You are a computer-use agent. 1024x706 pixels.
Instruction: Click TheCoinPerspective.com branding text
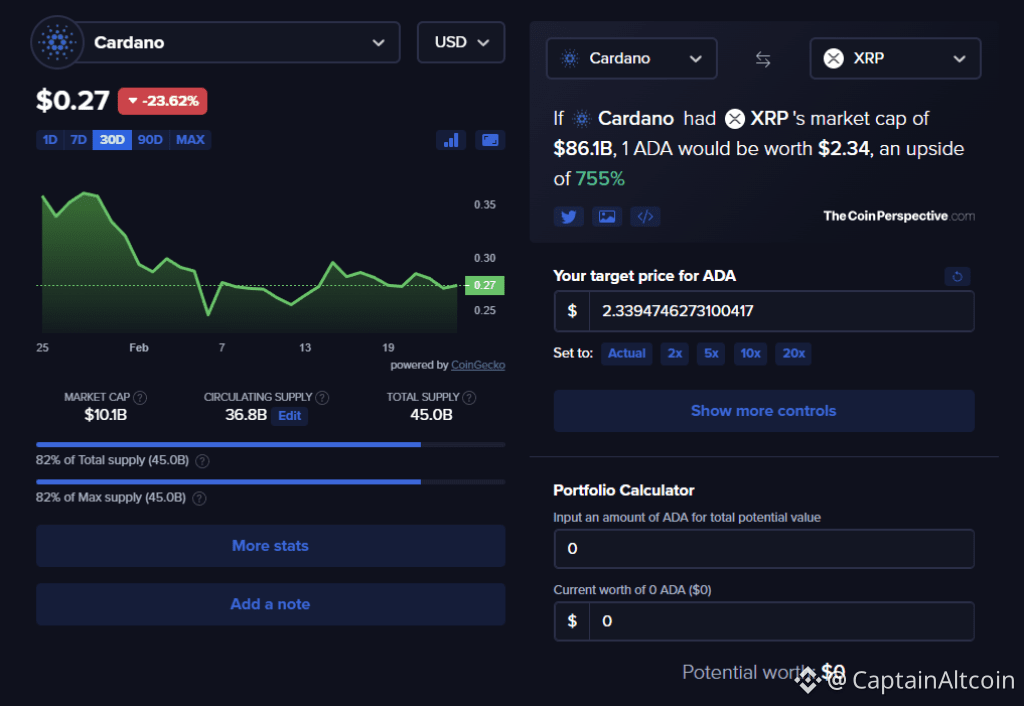pos(899,216)
